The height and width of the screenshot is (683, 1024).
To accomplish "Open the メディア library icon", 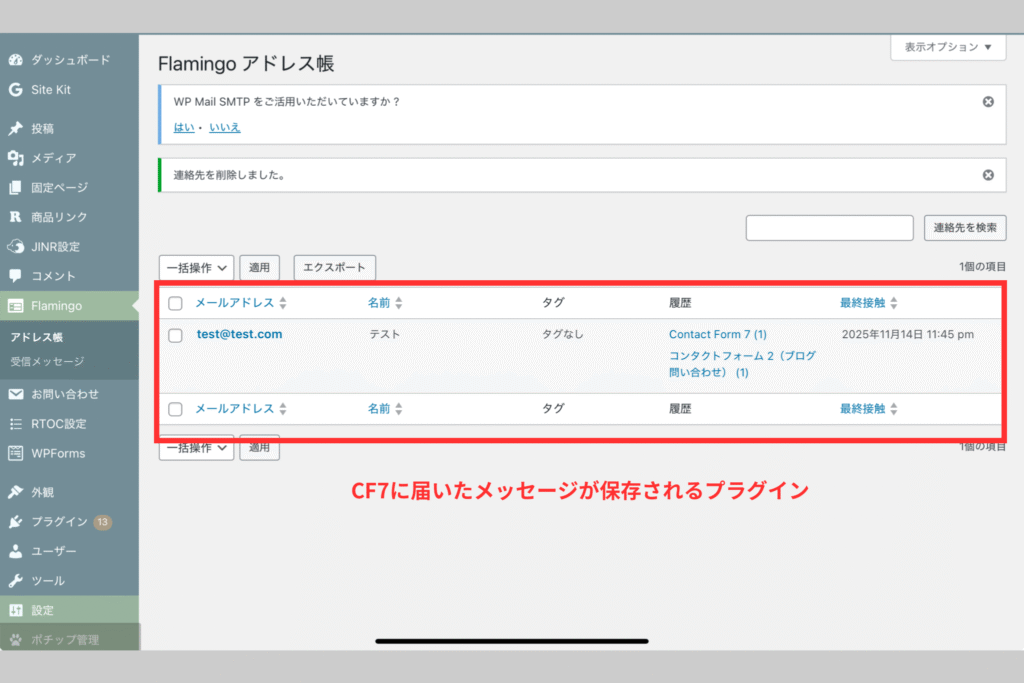I will coord(15,158).
